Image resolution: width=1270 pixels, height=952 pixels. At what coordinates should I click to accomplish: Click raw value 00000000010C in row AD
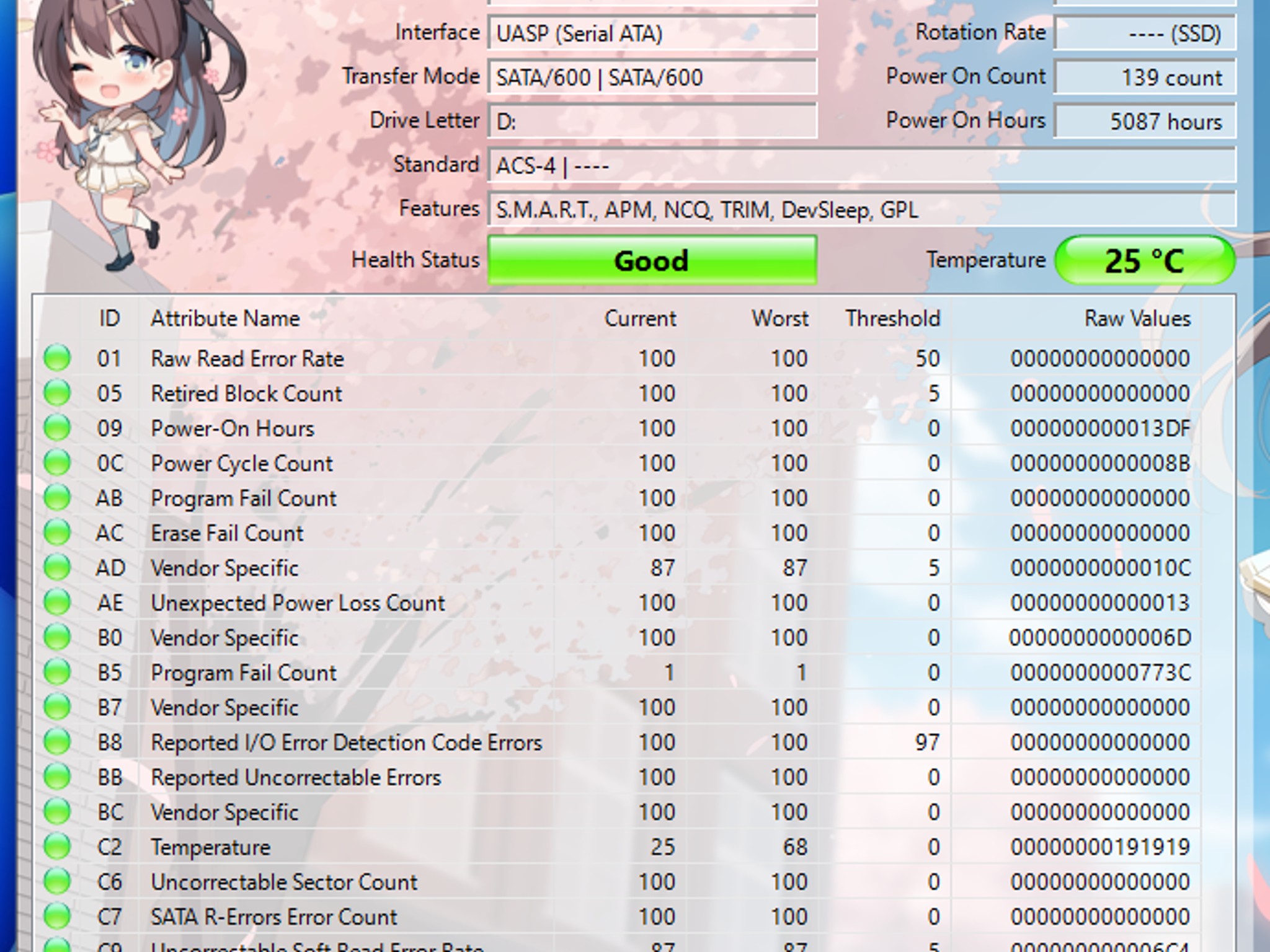point(1101,568)
